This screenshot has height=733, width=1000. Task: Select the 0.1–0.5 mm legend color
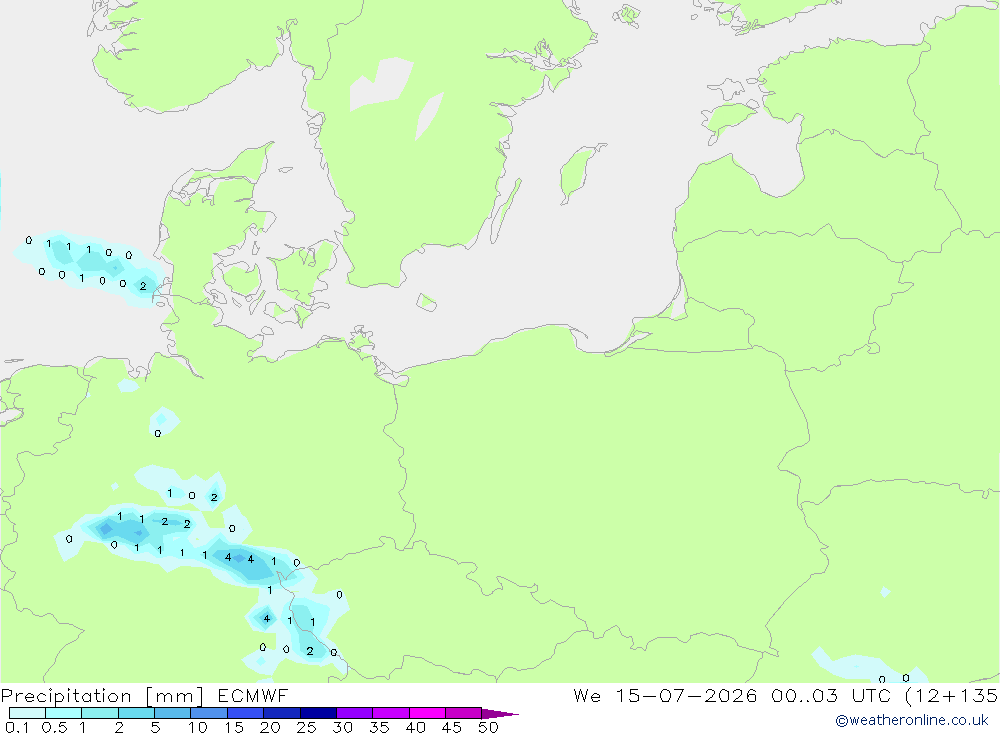(x=27, y=713)
